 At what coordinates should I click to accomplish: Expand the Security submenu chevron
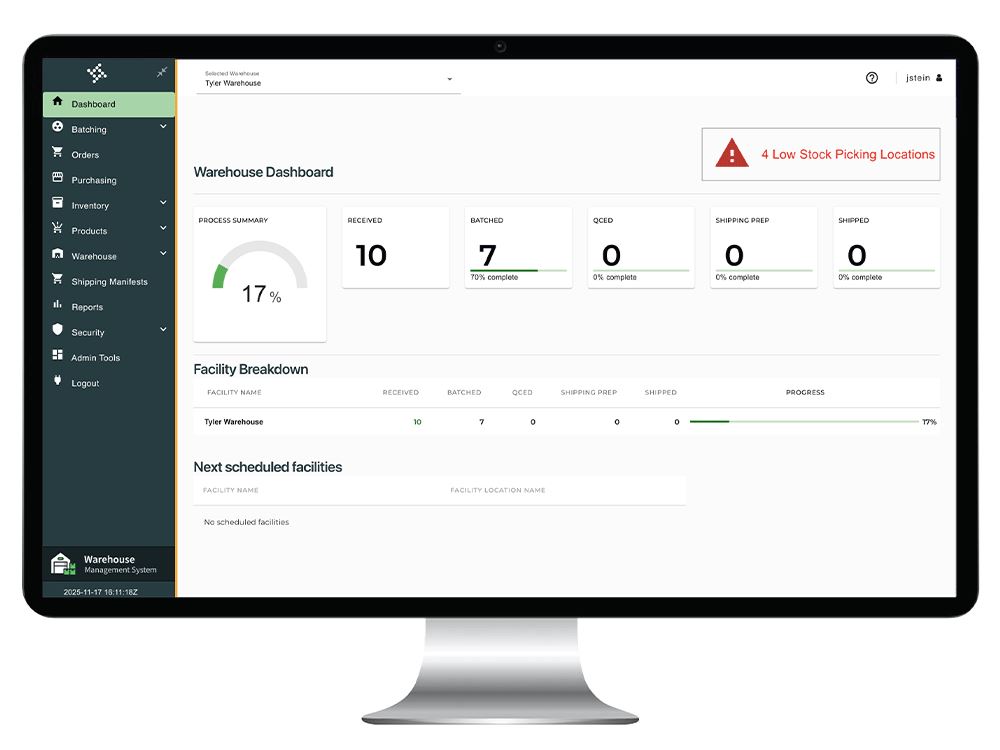163,330
